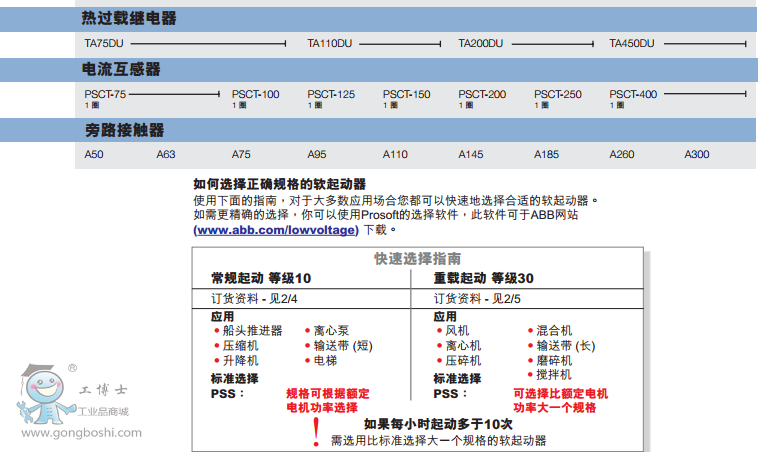The image size is (780, 452).
Task: Select the 旁路接触器 section header
Action: [124, 130]
